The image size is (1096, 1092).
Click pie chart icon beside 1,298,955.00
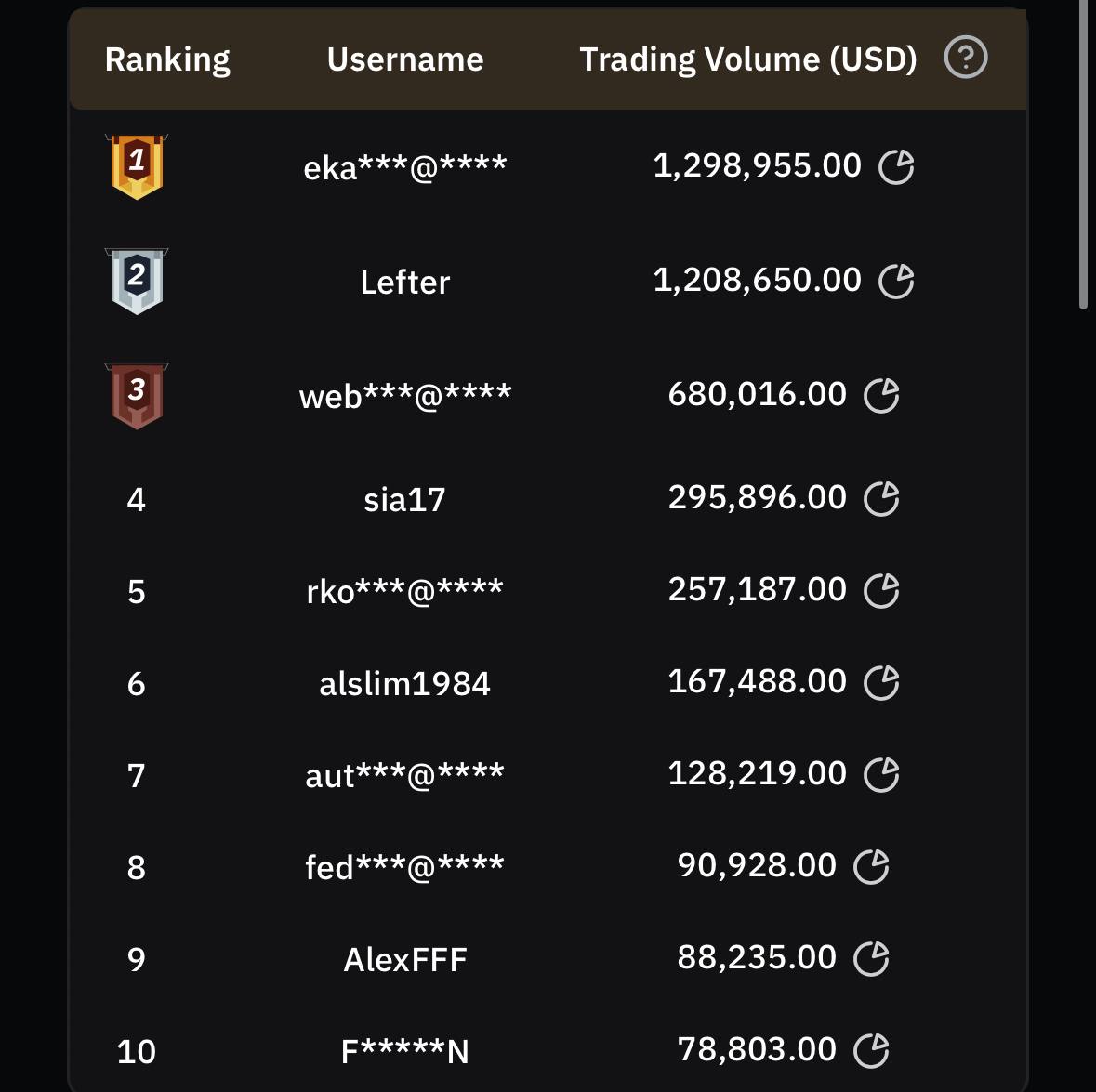pyautogui.click(x=896, y=167)
